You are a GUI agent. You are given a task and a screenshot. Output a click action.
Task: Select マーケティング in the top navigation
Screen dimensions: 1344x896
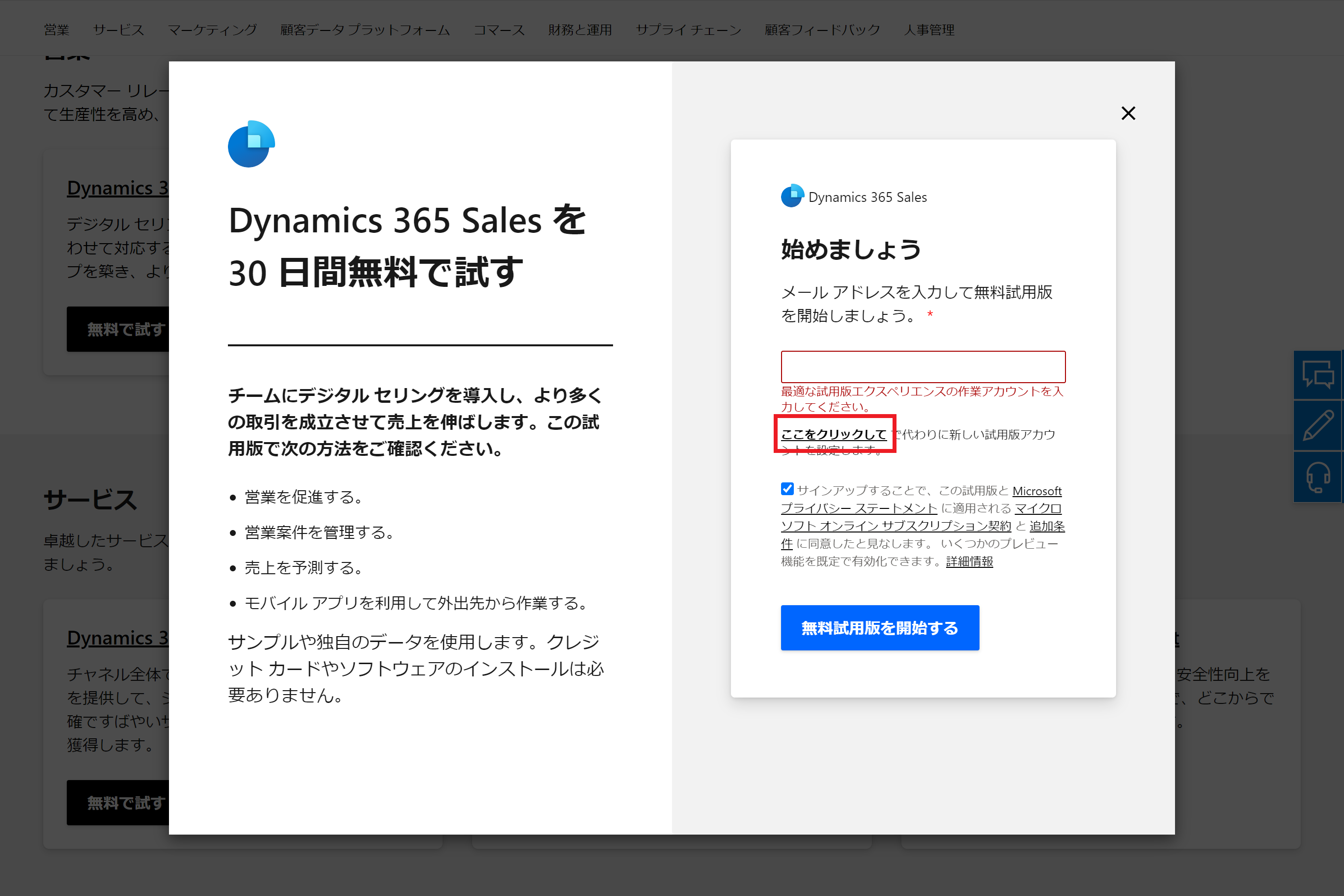(213, 29)
